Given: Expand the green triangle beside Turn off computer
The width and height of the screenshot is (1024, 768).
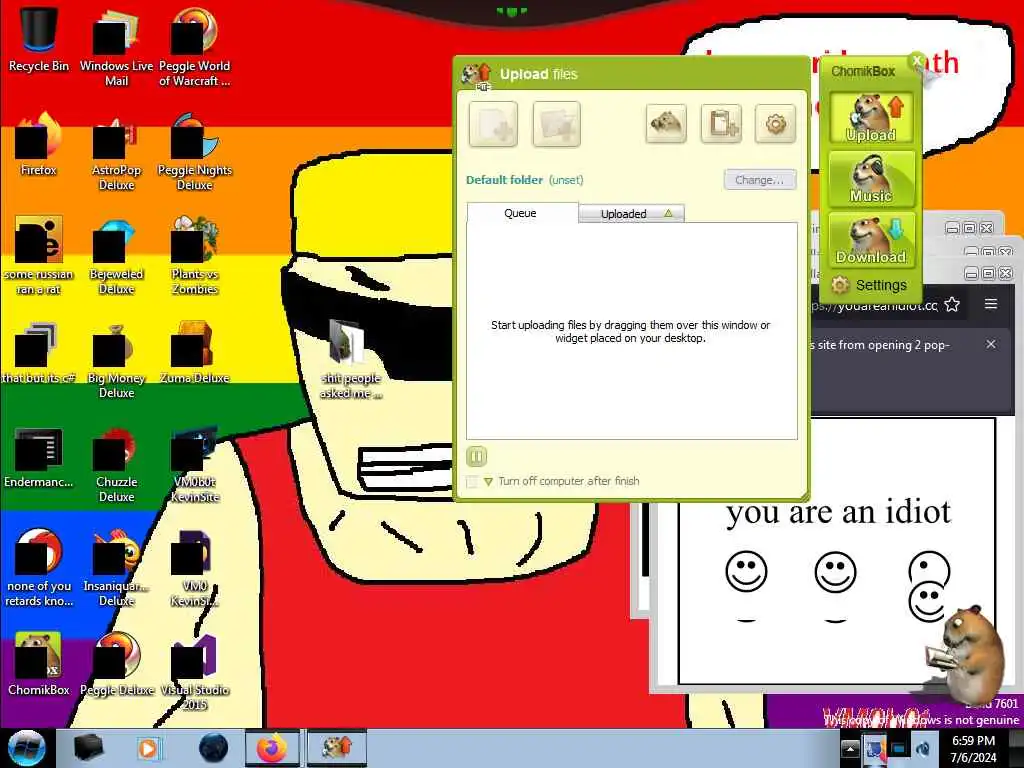Looking at the screenshot, I should (x=488, y=481).
